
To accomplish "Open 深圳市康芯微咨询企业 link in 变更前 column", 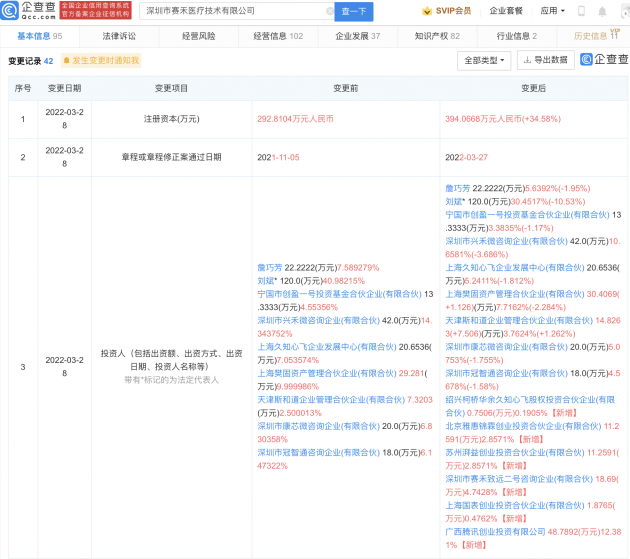I will [319, 426].
